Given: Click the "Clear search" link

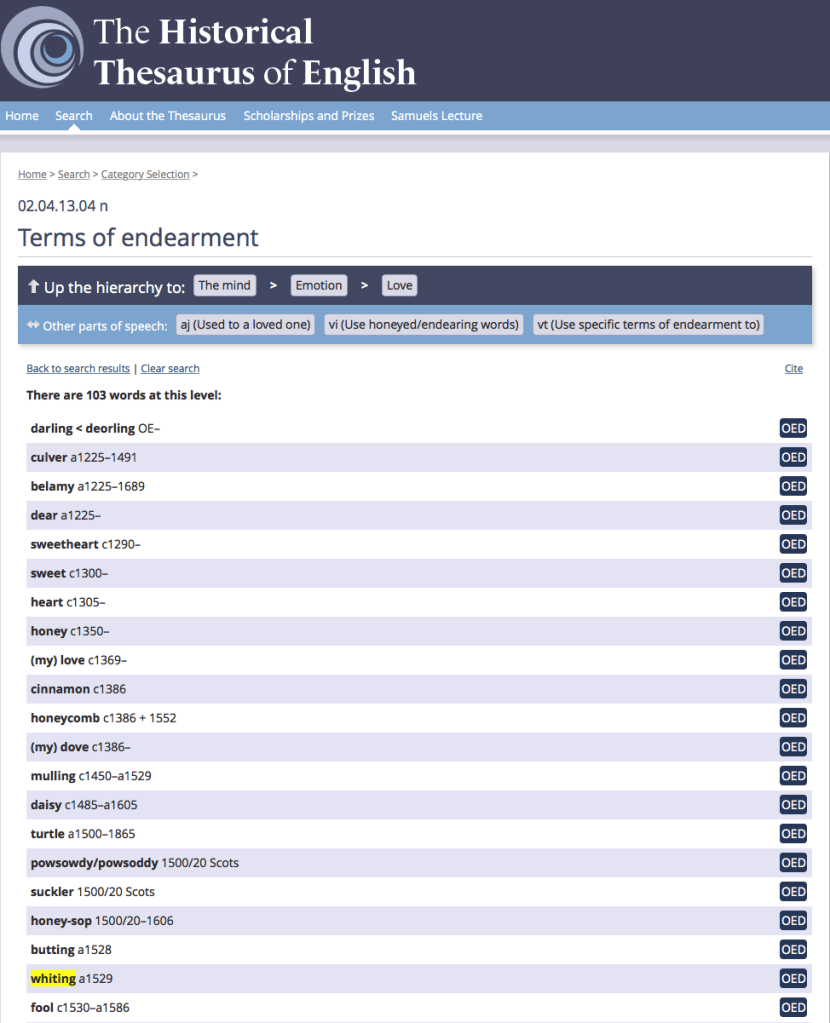Looking at the screenshot, I should (x=170, y=368).
